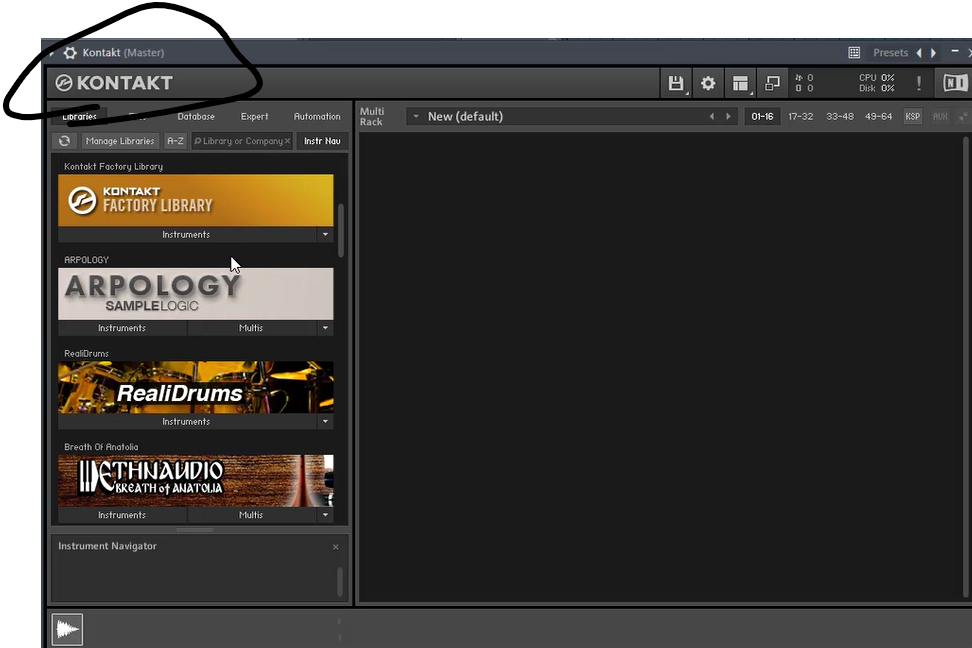
Task: Clear the library search field X
Action: [287, 141]
